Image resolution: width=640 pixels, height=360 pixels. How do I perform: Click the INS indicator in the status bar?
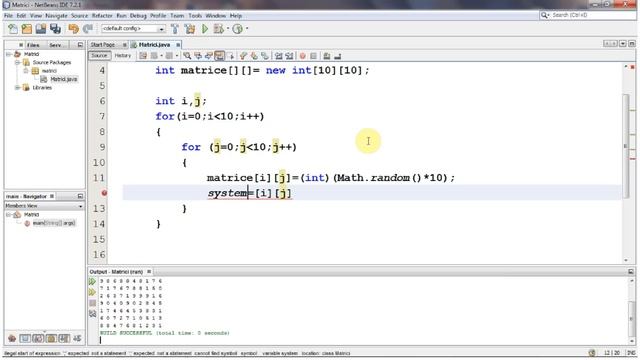[x=631, y=353]
